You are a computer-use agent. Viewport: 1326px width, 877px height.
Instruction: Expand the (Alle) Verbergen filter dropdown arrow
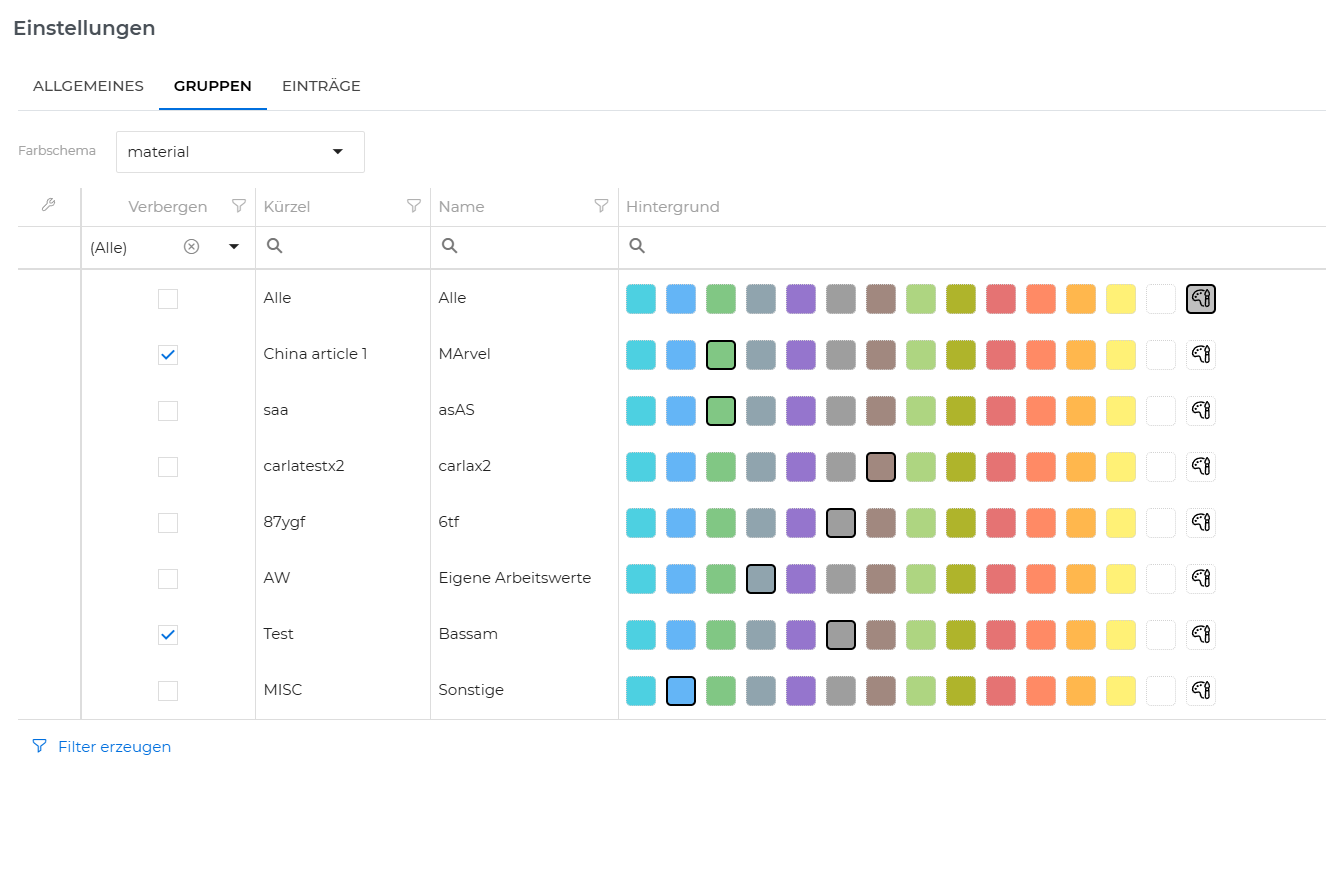[x=234, y=247]
